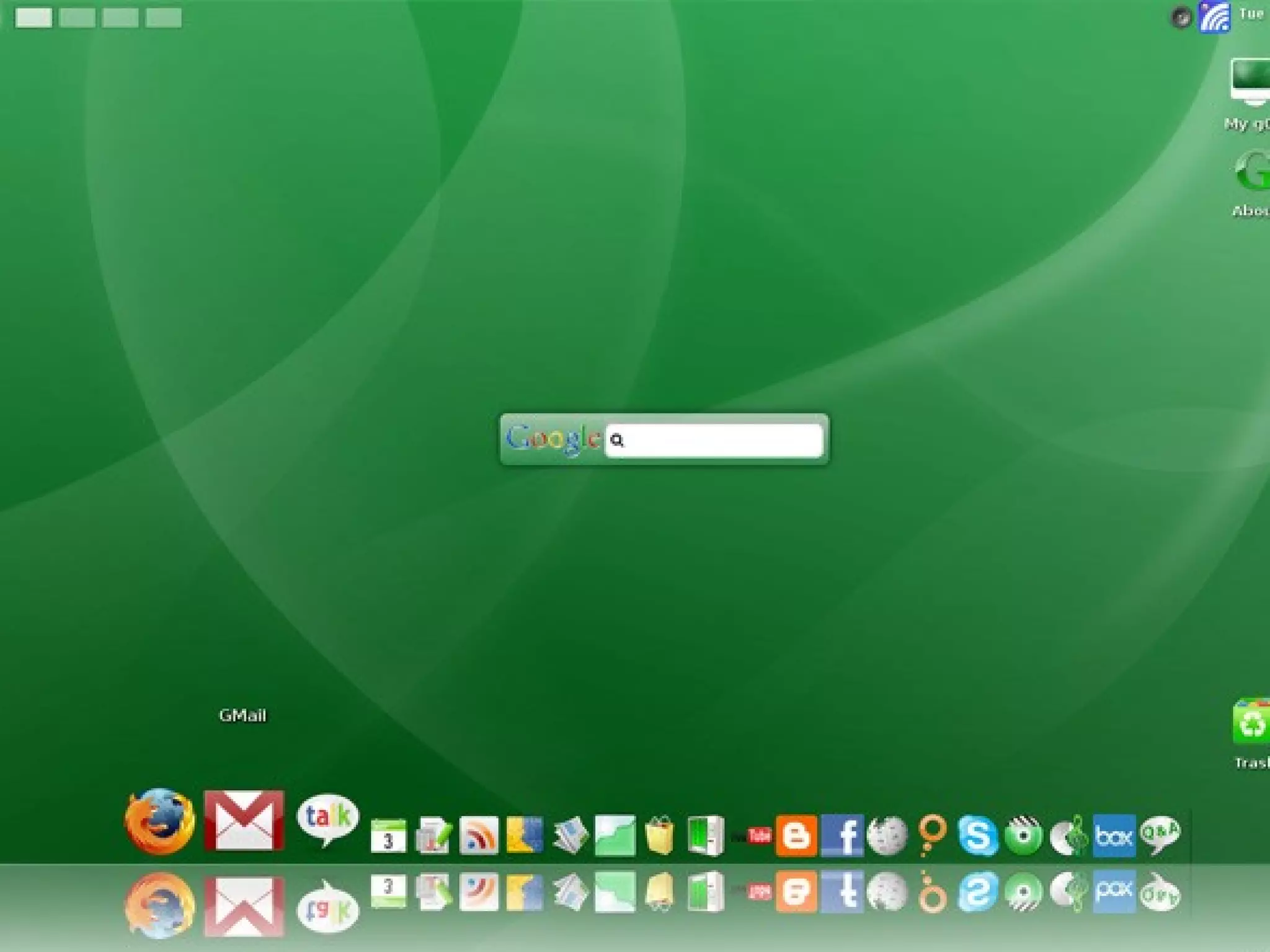Launch Firefox from the dock

click(x=159, y=821)
